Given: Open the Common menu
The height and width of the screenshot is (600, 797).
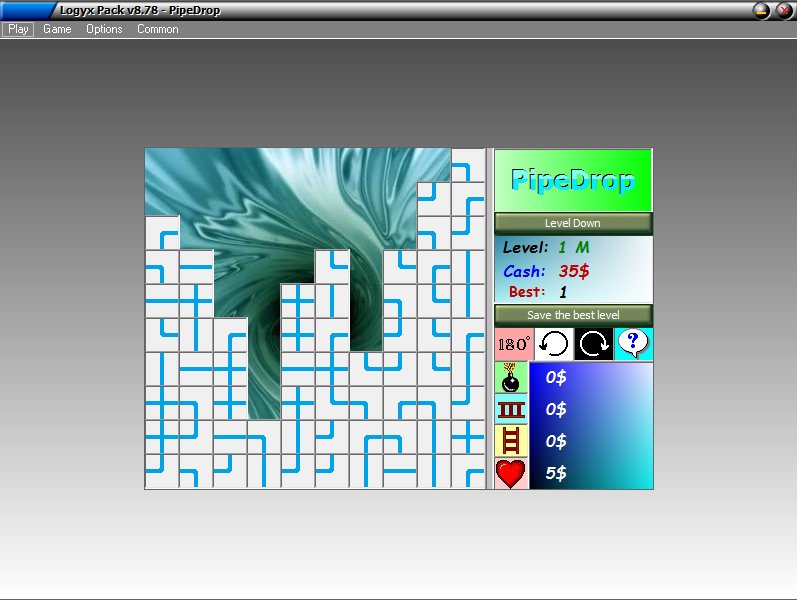Looking at the screenshot, I should 158,29.
